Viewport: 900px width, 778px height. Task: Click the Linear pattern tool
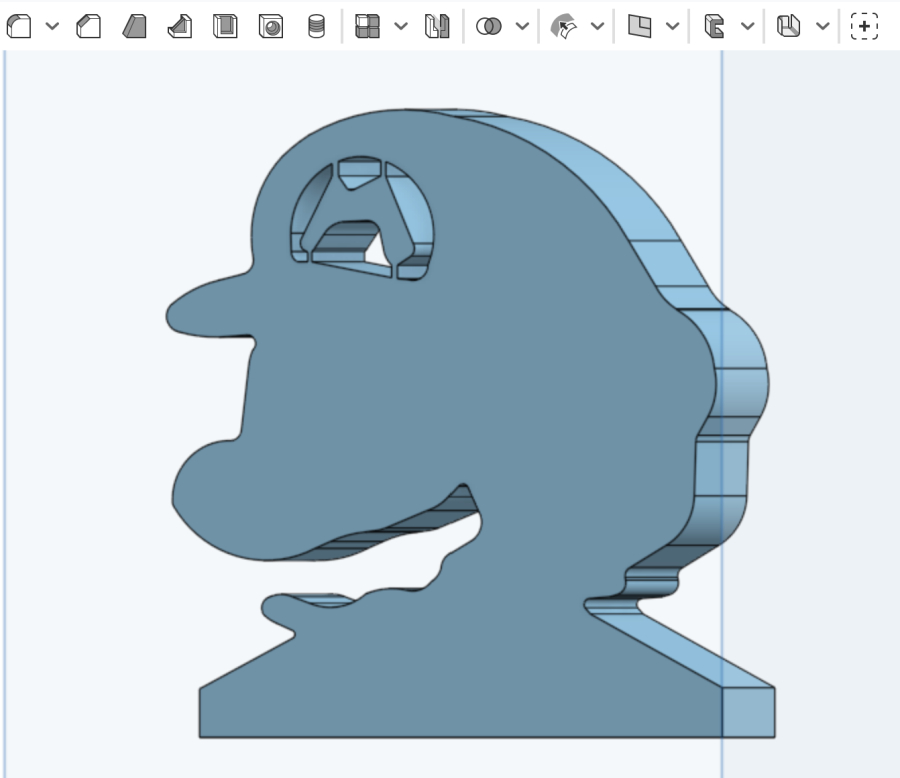pyautogui.click(x=368, y=27)
